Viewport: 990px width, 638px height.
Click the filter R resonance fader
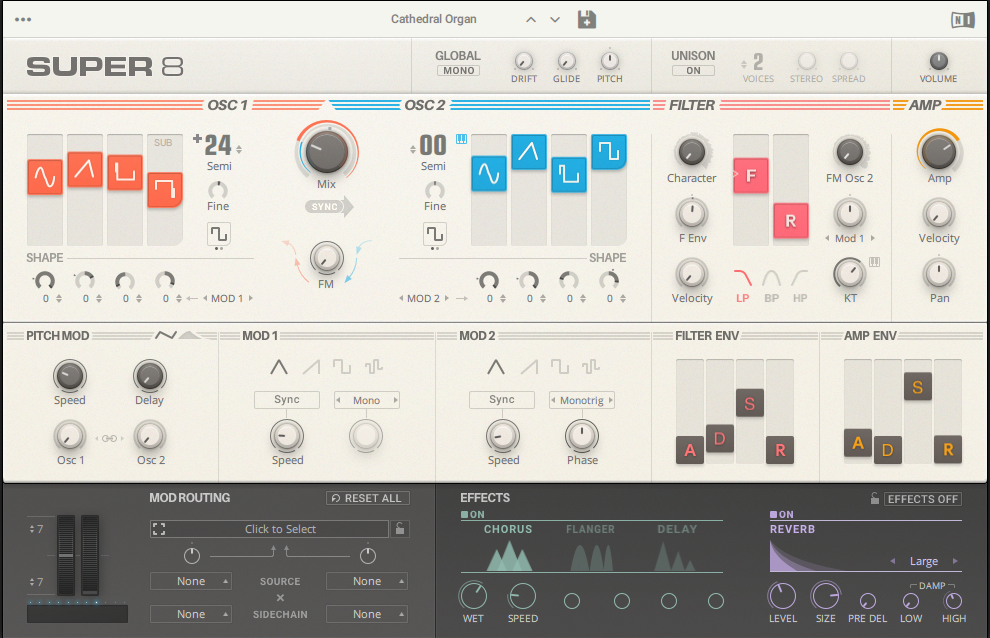click(790, 221)
